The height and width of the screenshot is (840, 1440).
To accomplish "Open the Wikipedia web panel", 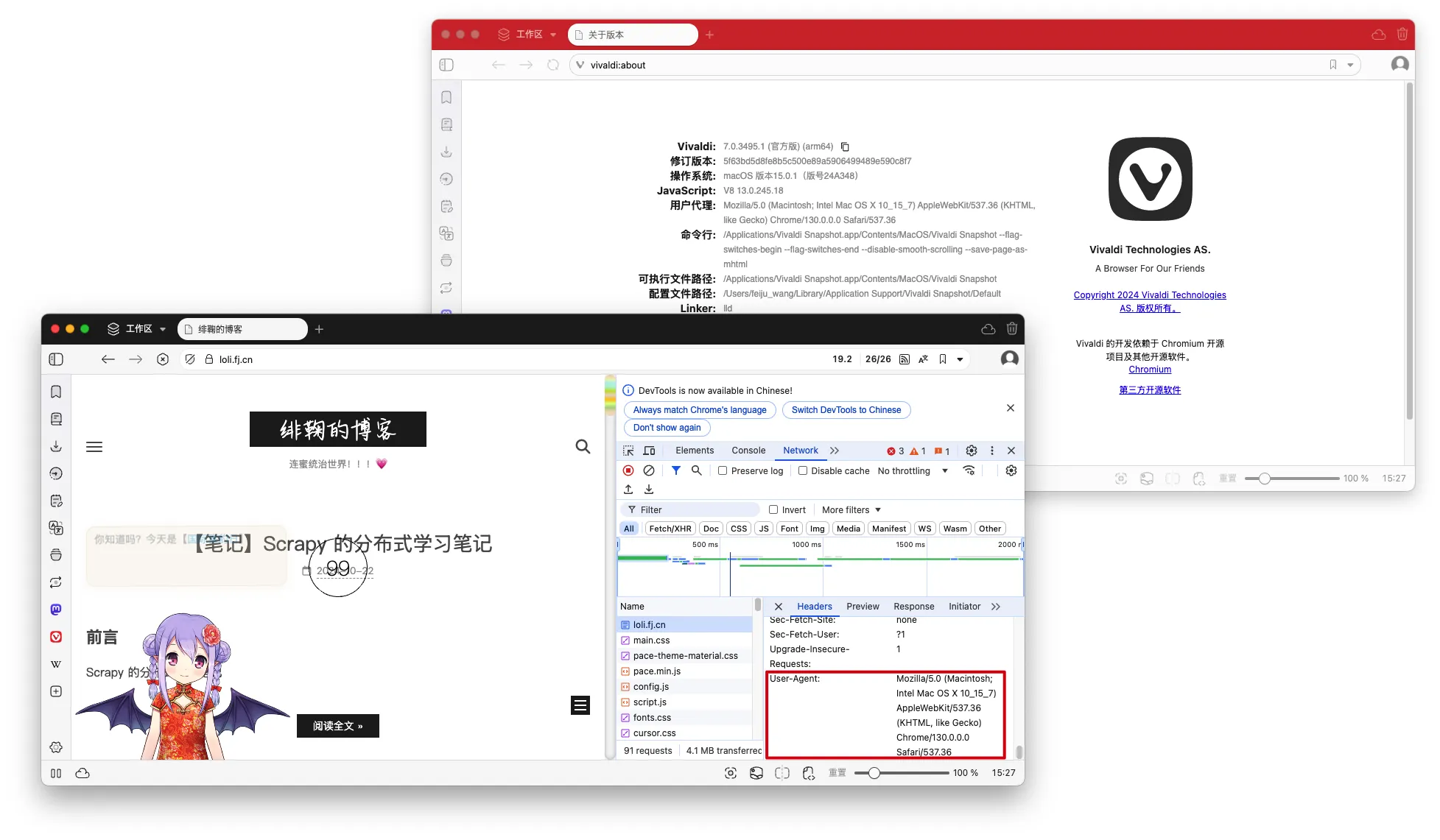I will 56,664.
